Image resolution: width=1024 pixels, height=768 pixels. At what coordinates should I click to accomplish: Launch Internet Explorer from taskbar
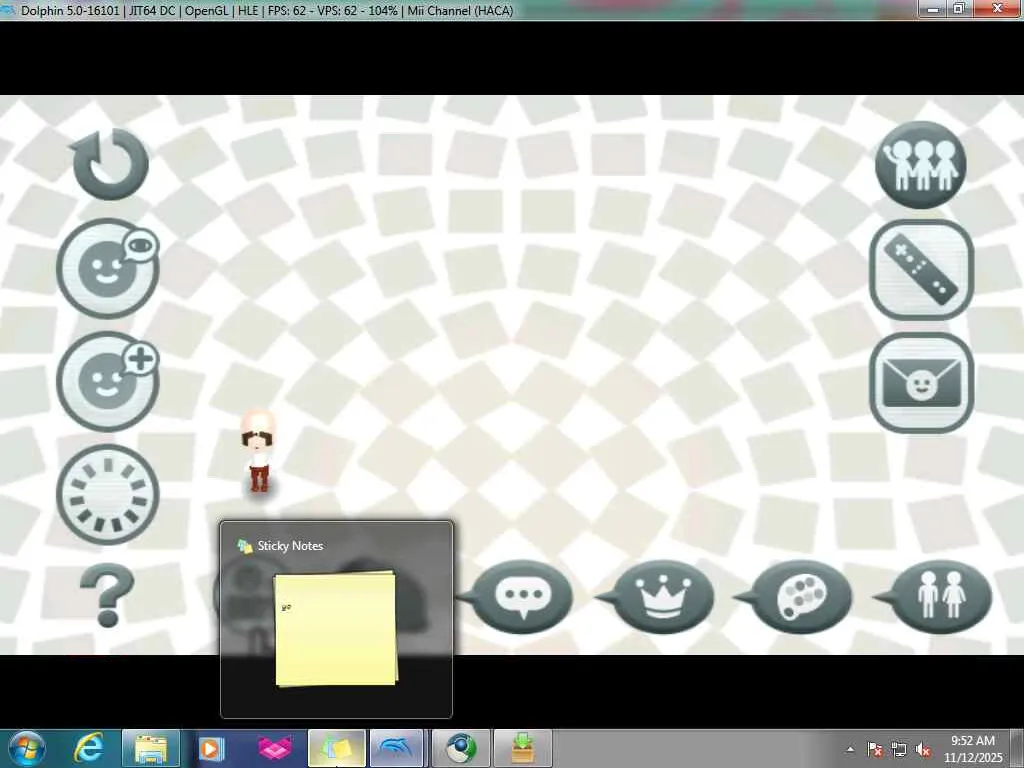(x=88, y=748)
